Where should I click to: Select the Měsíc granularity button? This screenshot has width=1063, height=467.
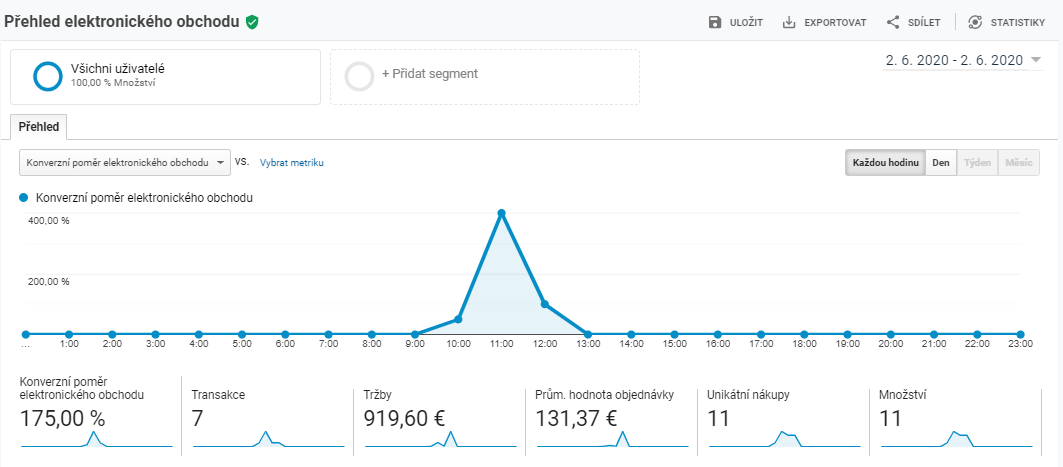tap(1019, 163)
